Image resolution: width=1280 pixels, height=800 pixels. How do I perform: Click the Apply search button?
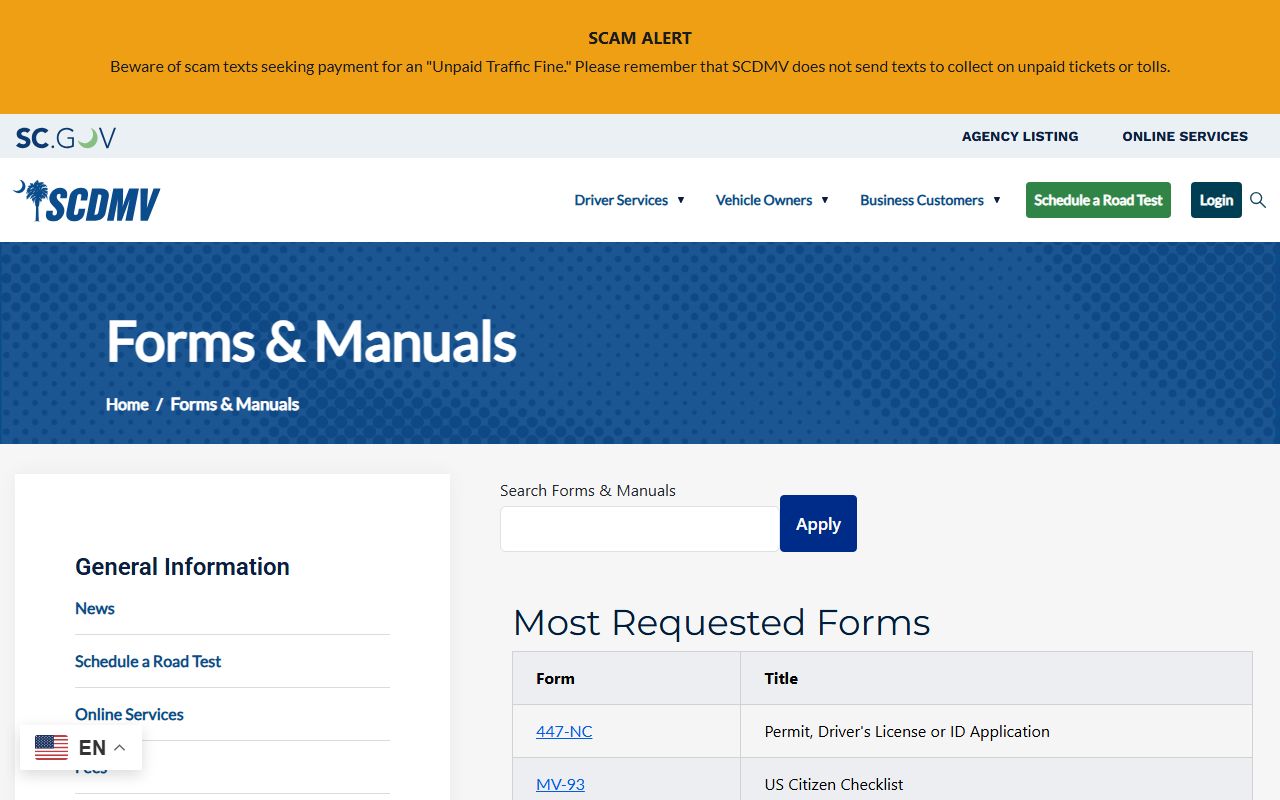tap(818, 523)
